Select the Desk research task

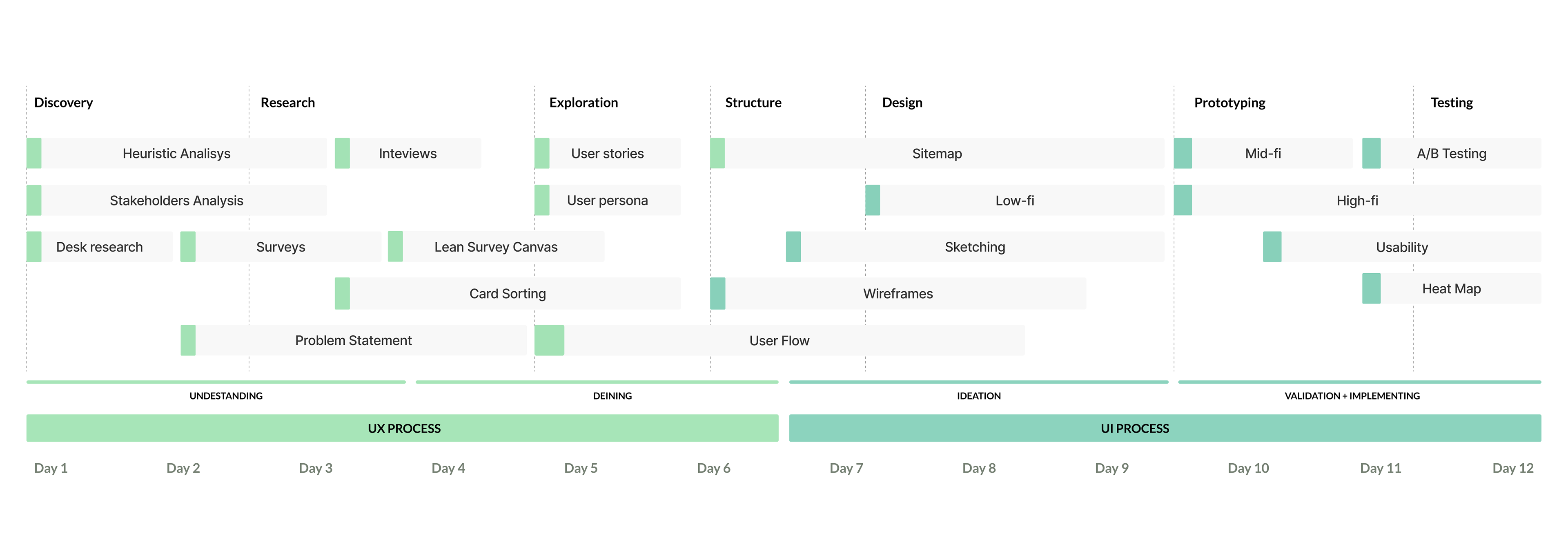click(x=100, y=247)
